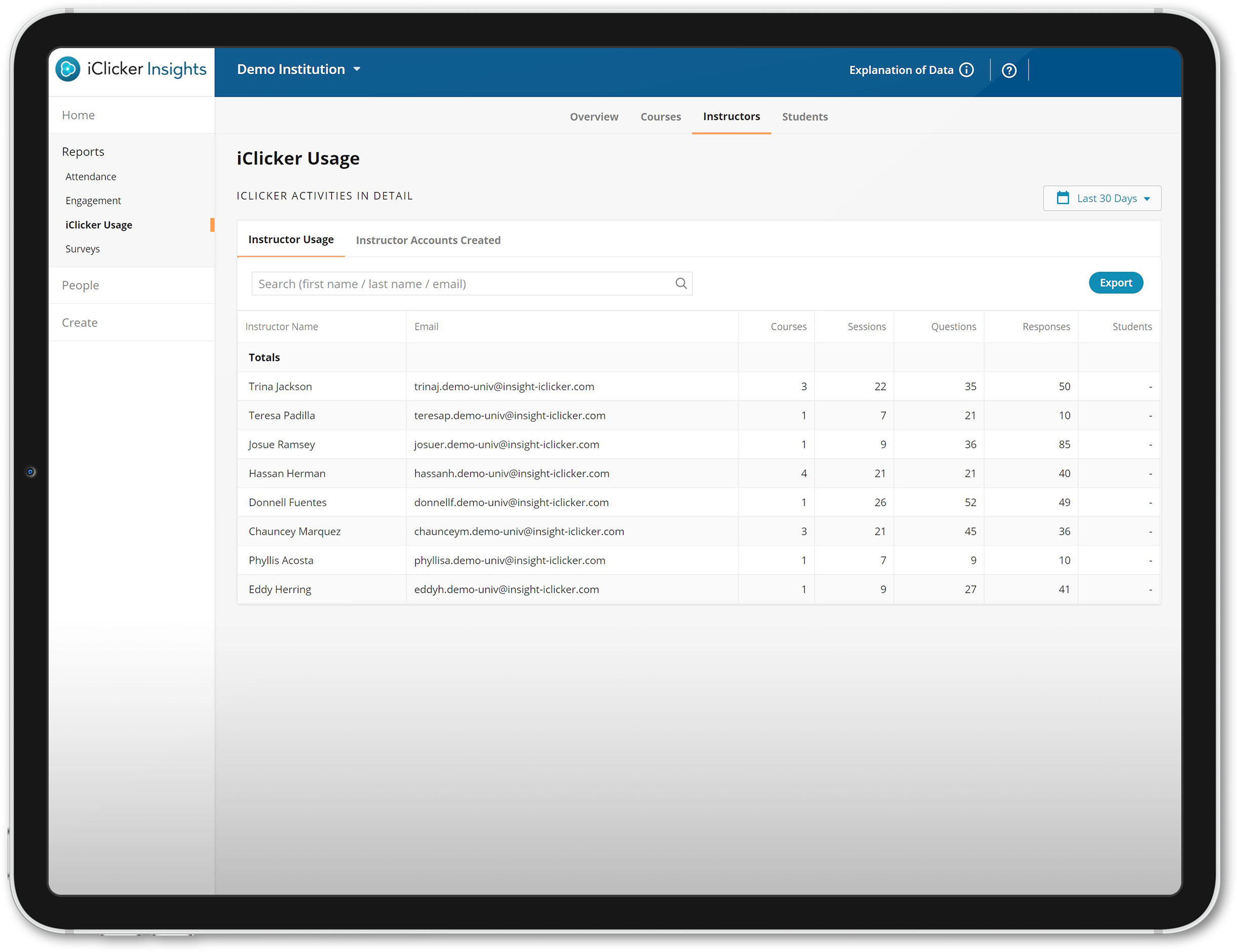
Task: Click Chauncey Marquez's questions value 45
Action: point(970,531)
